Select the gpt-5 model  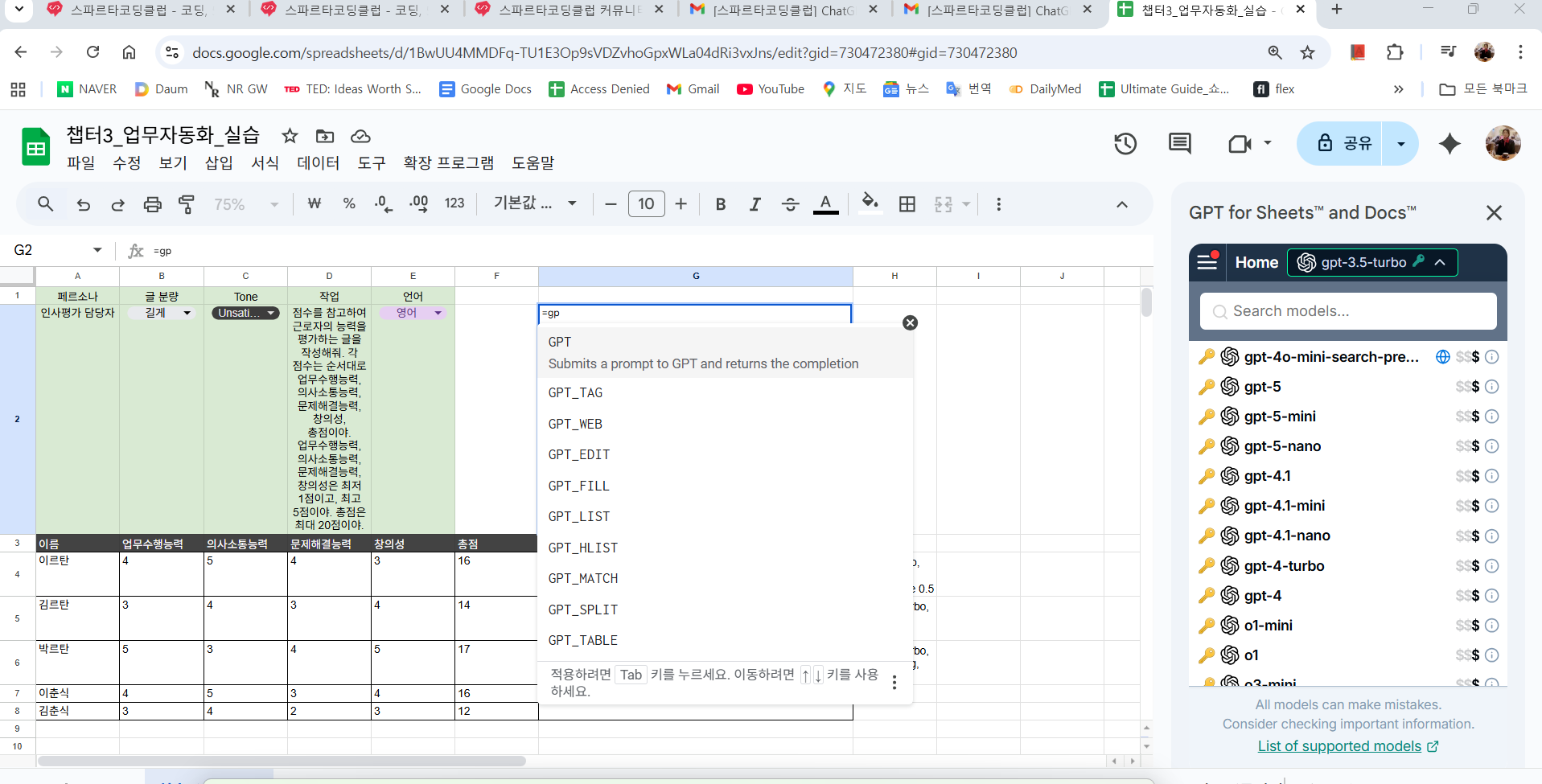[1262, 387]
